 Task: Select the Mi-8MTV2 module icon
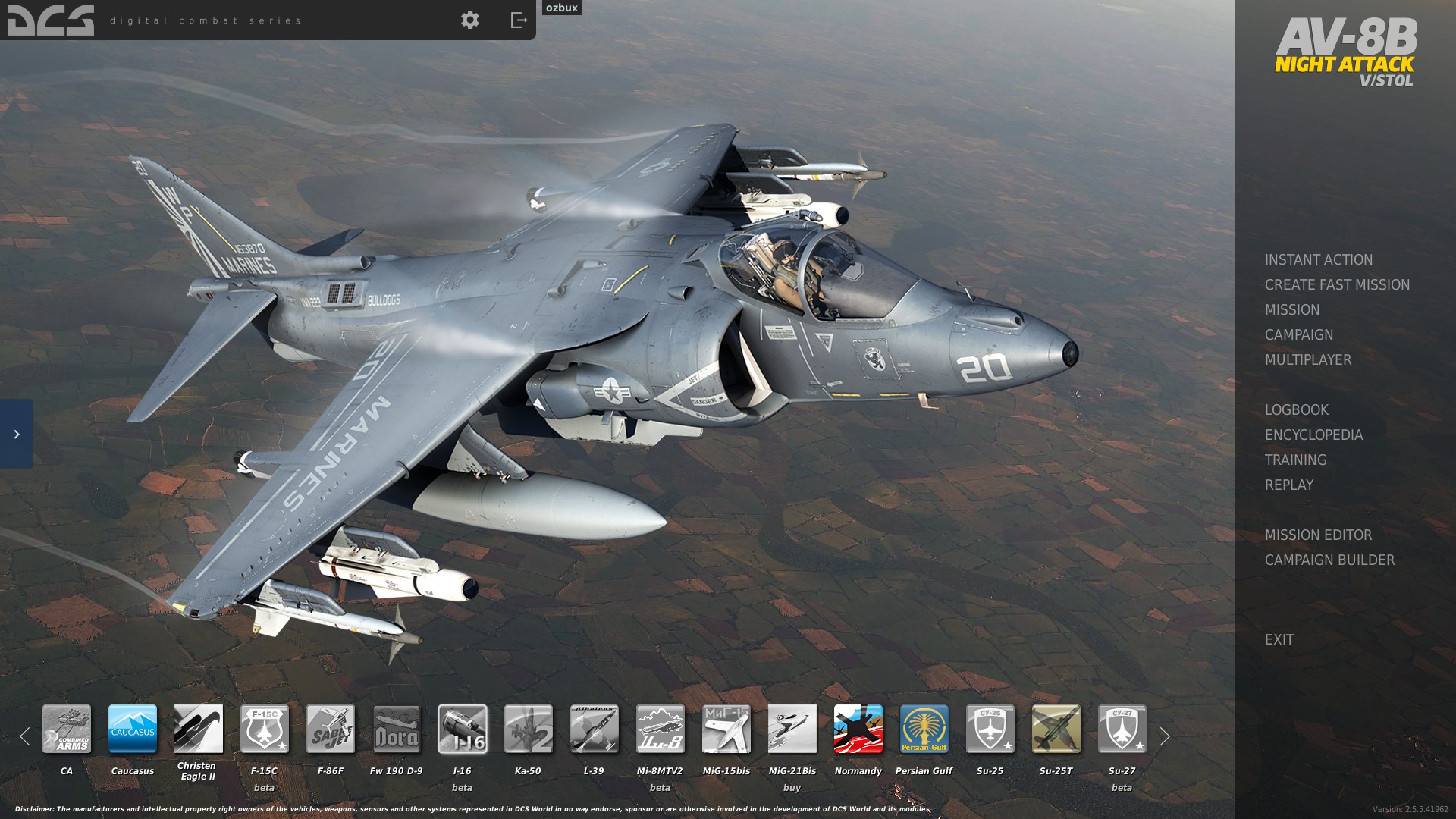coord(661,729)
